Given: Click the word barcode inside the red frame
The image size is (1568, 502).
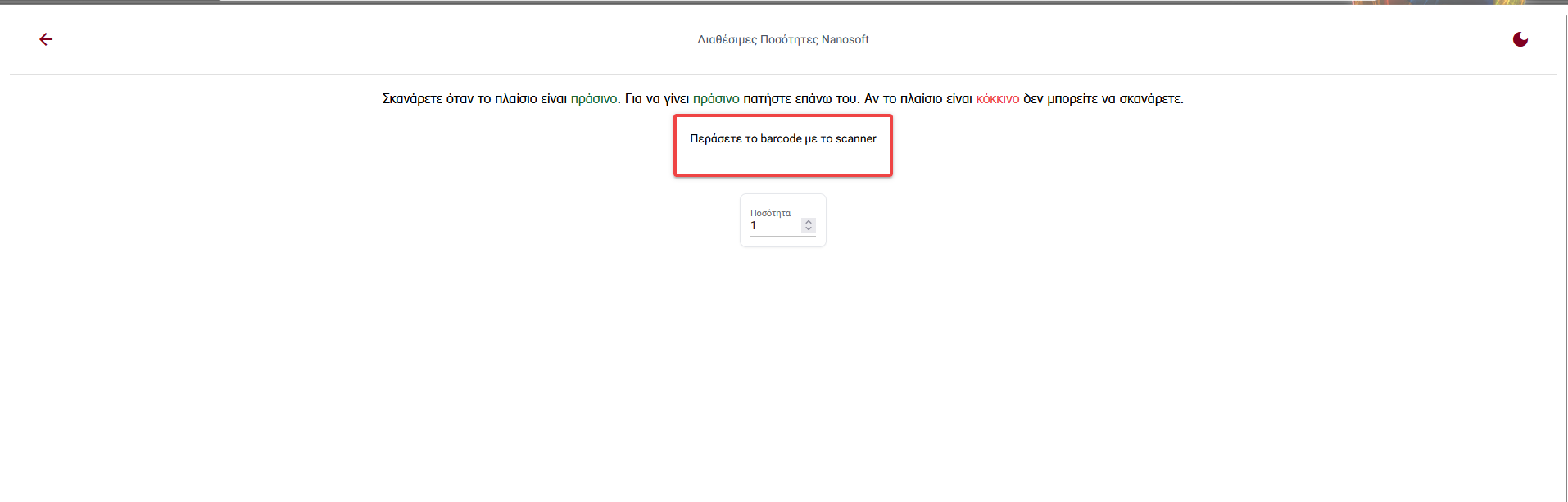Looking at the screenshot, I should point(781,139).
